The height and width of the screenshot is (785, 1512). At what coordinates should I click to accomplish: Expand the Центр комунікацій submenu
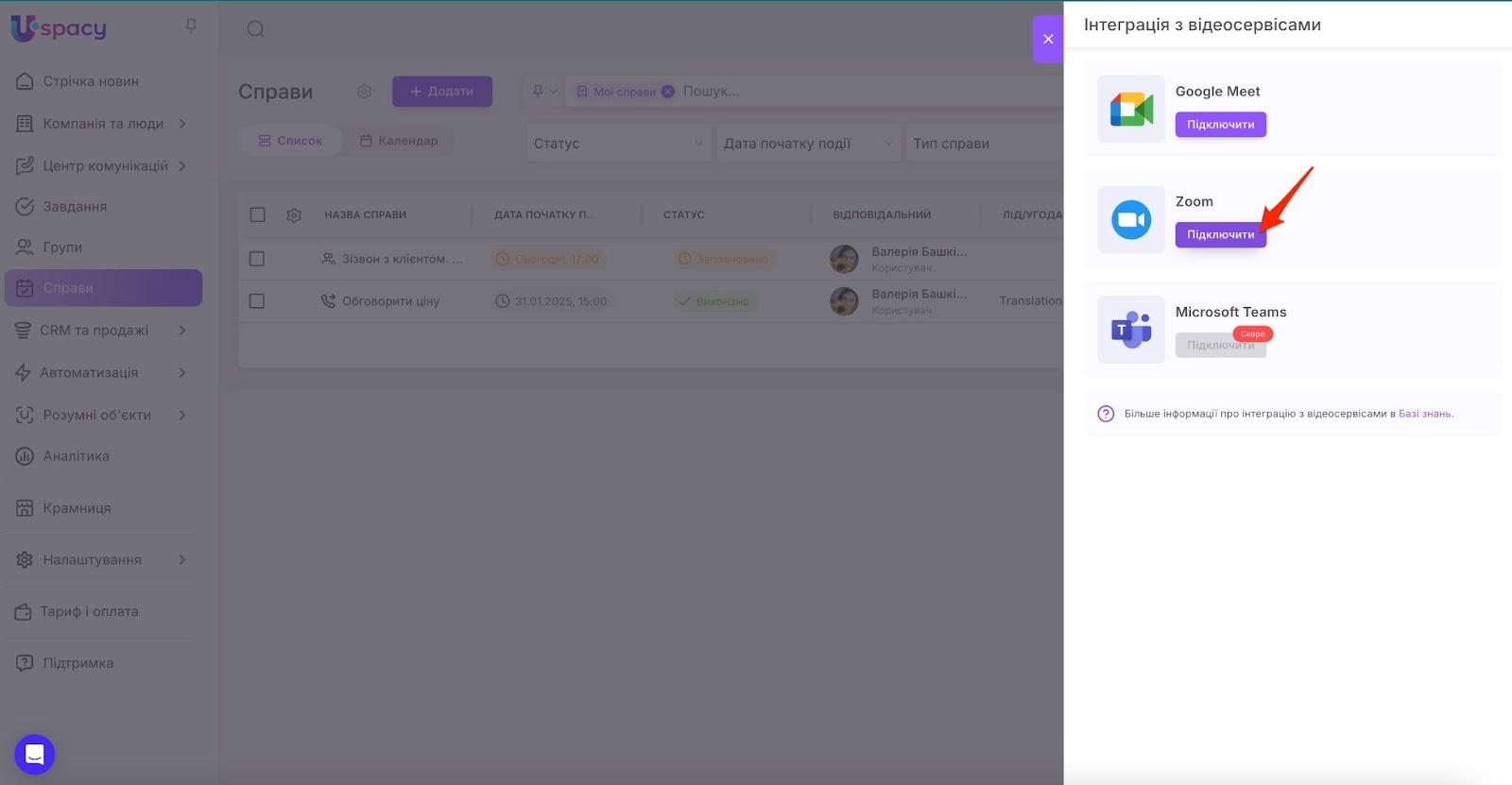(182, 166)
